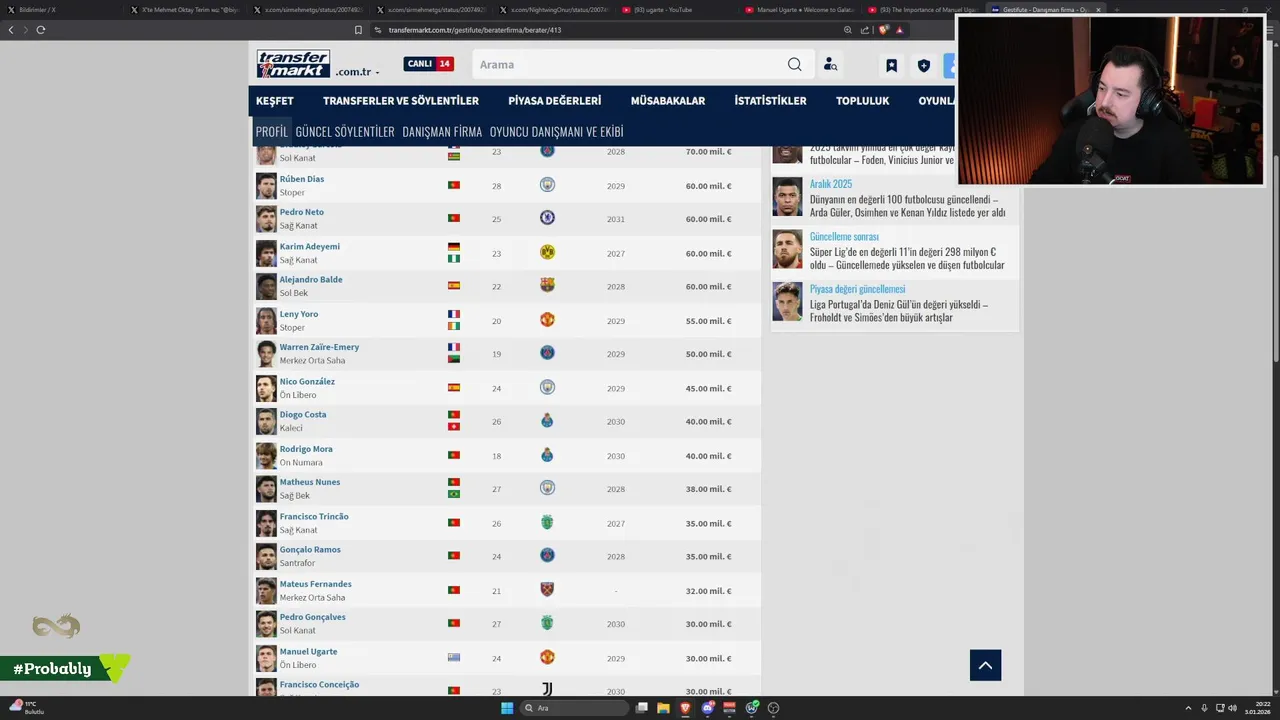Click the bookmark watchlist icon in site header
1280x720 pixels.
click(x=891, y=65)
